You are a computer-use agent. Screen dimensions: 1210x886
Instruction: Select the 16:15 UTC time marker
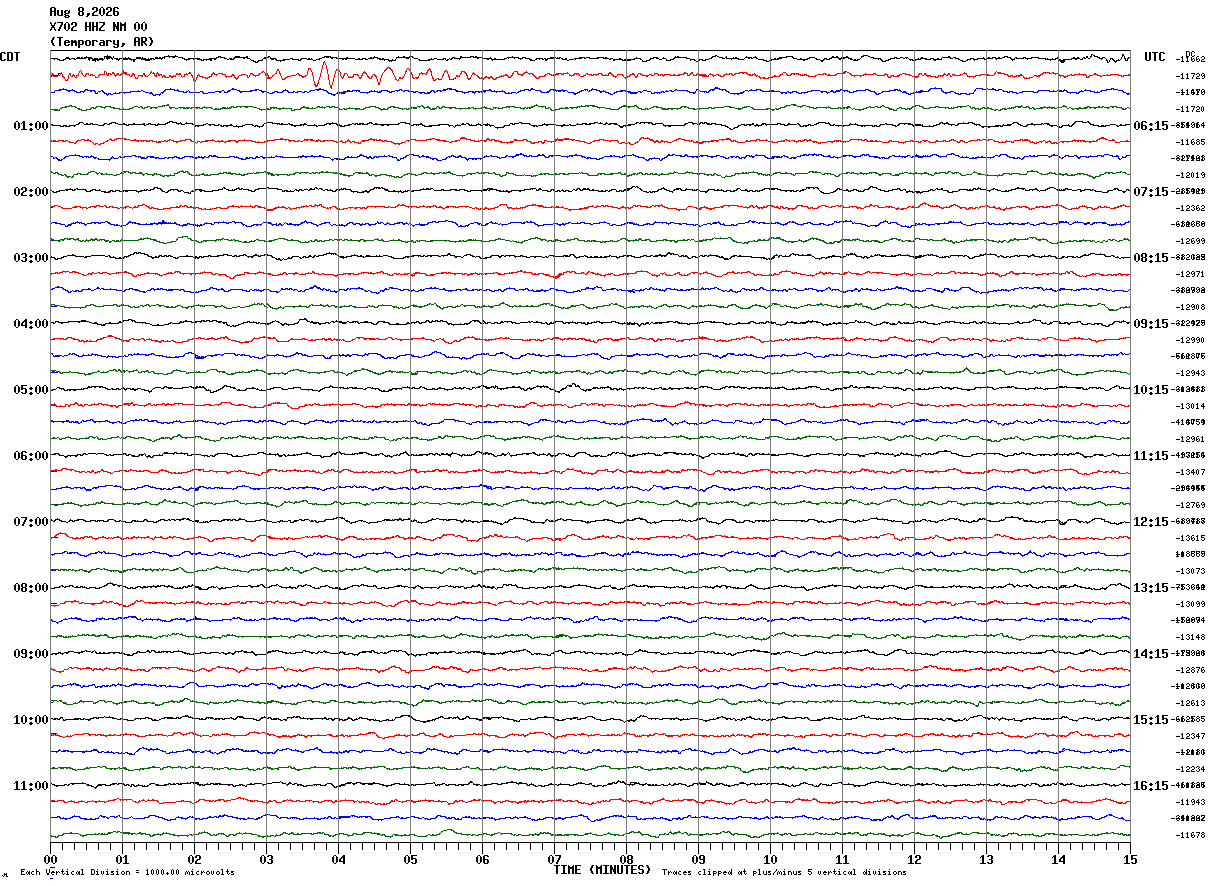(x=1151, y=786)
